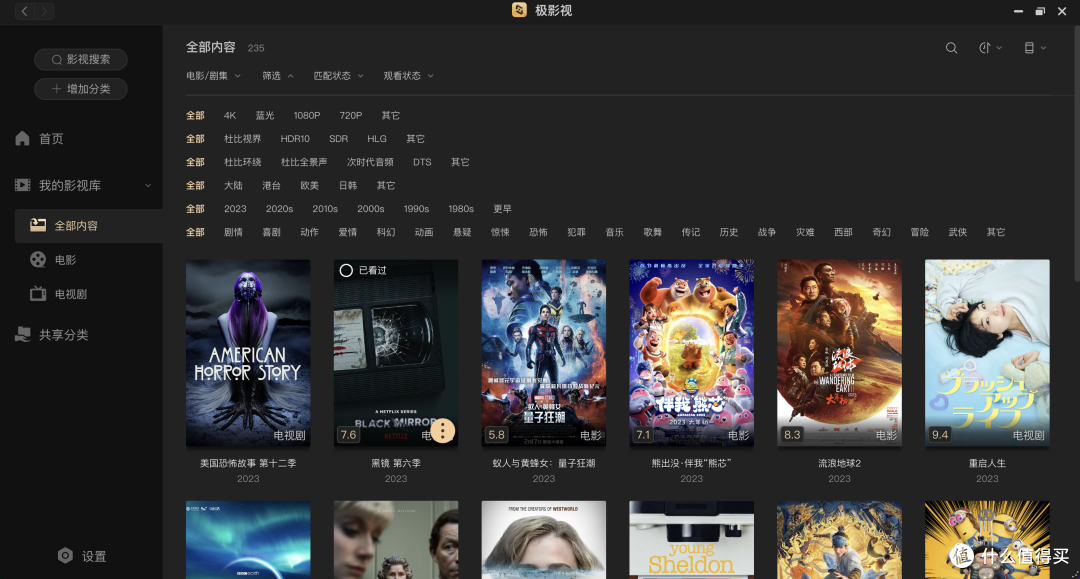Screen dimensions: 1080x579
Task: Click the shared folder icon beside 共享分类
Action: coord(23,335)
